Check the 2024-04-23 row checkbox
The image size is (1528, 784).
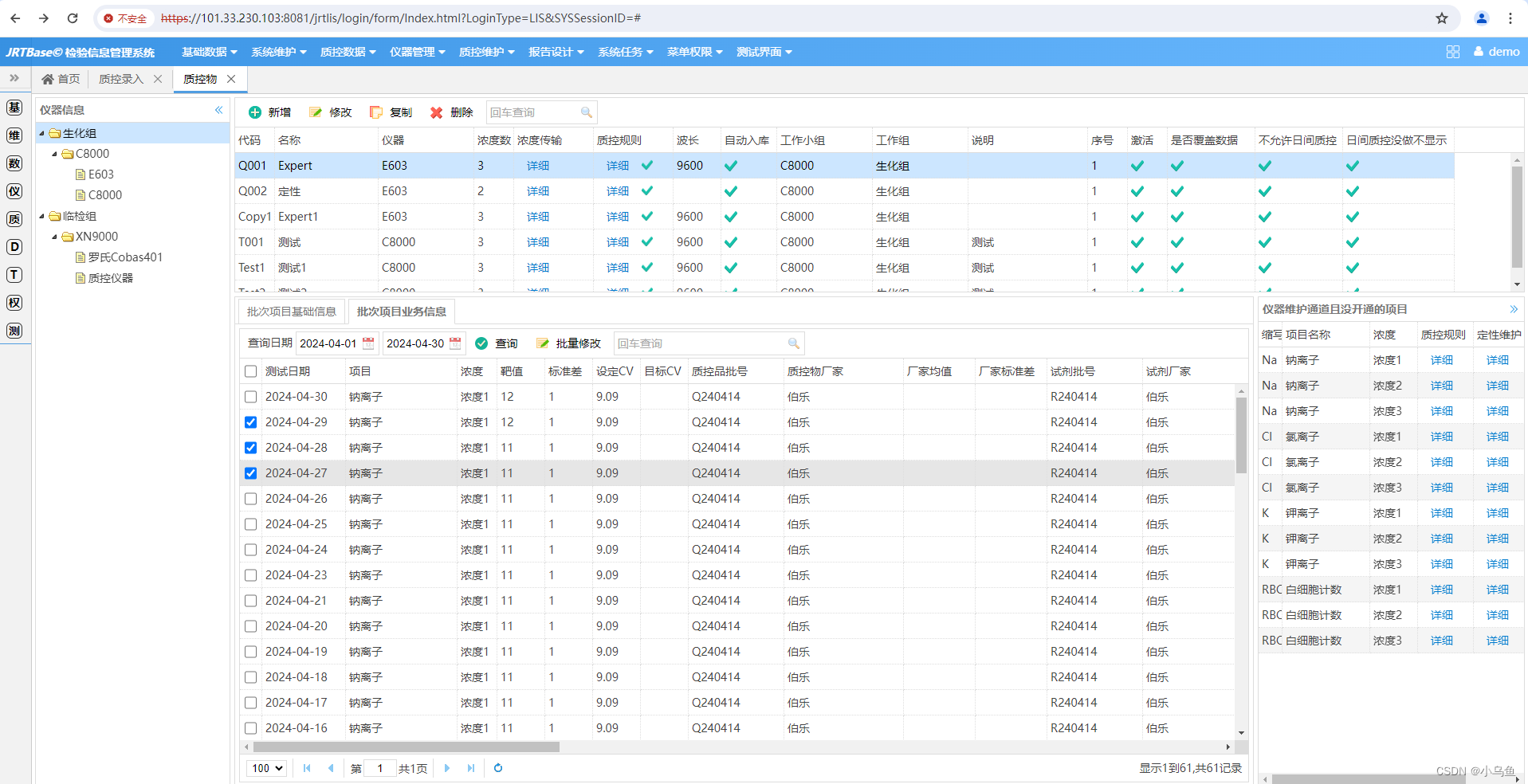pyautogui.click(x=251, y=575)
